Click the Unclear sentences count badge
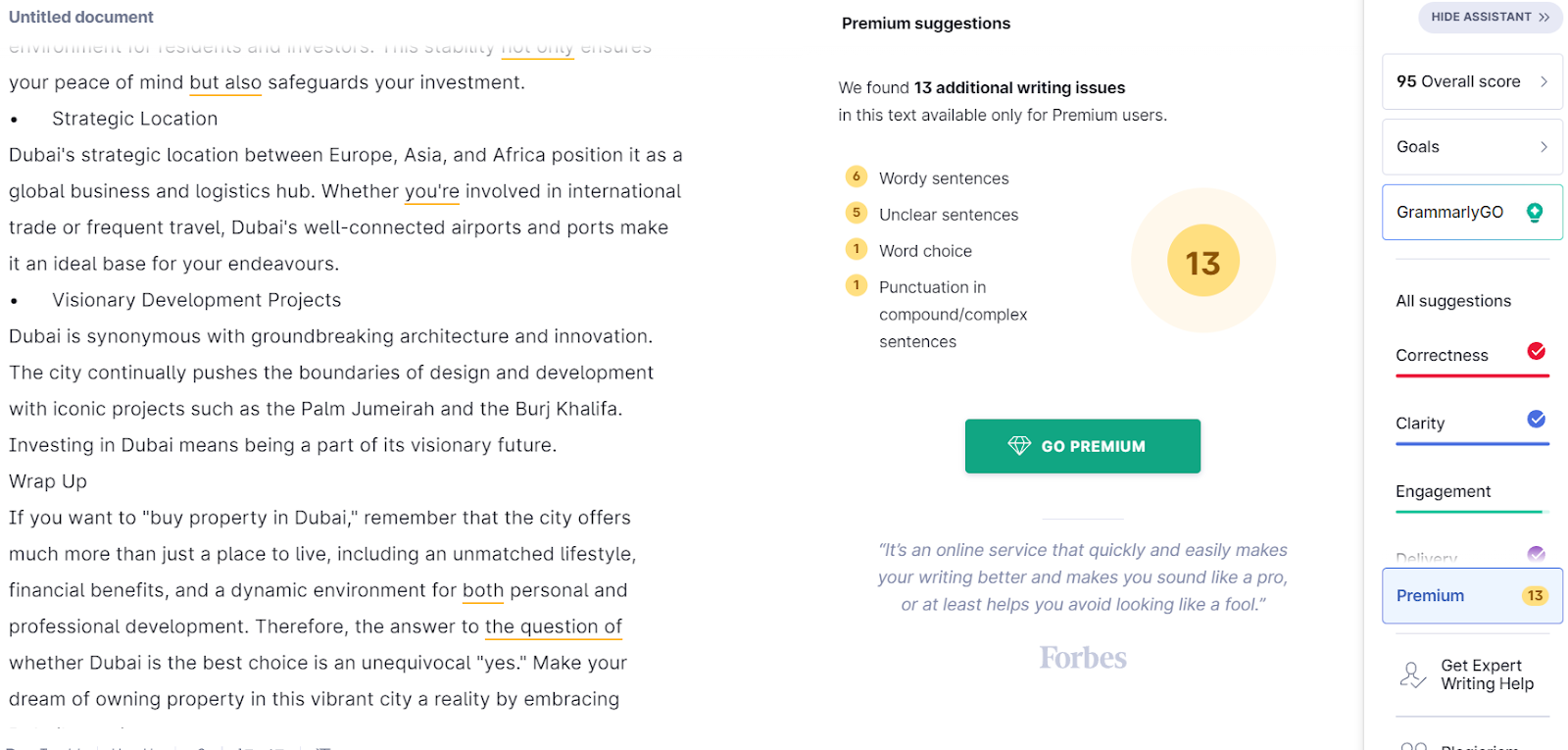Viewport: 1568px width, 750px height. (856, 213)
